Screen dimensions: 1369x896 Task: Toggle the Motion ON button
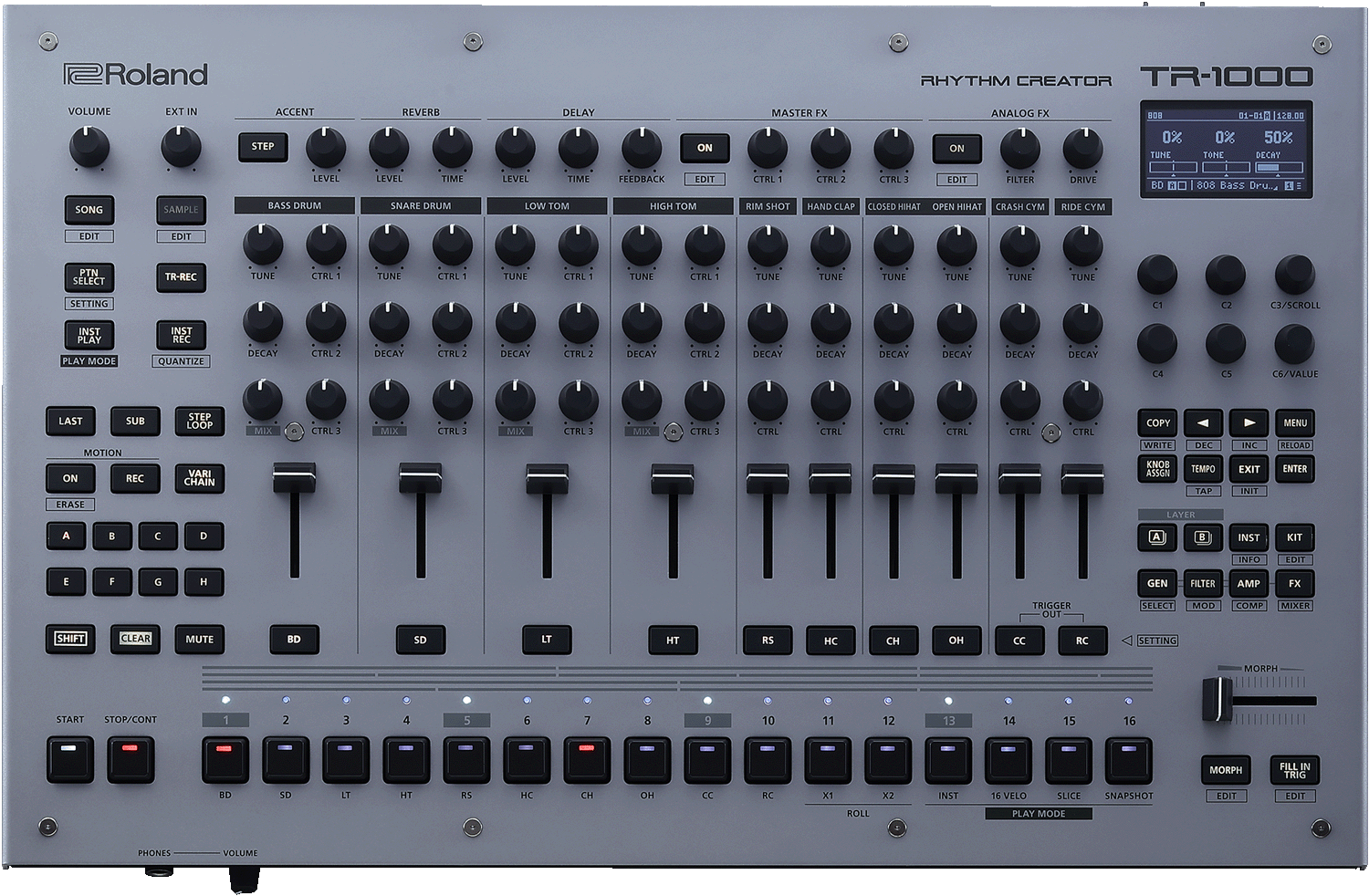pos(70,478)
